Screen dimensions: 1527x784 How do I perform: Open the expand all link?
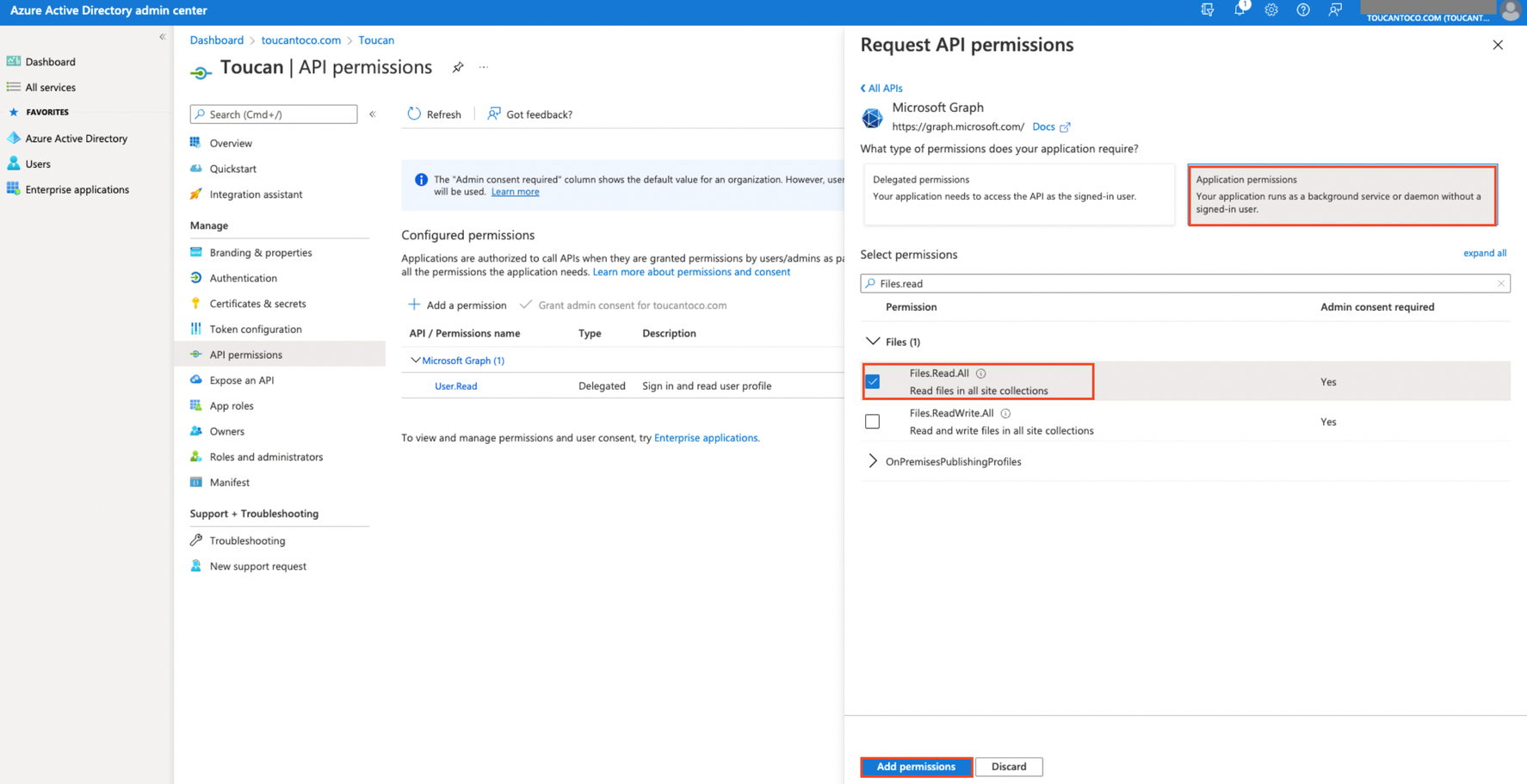coord(1485,252)
